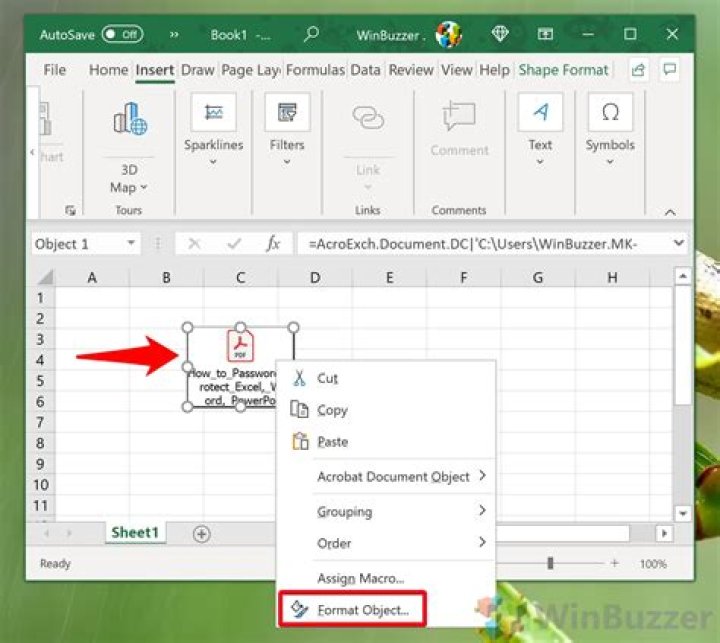This screenshot has height=643, width=720.
Task: Select row 9 header
Action: tap(40, 464)
